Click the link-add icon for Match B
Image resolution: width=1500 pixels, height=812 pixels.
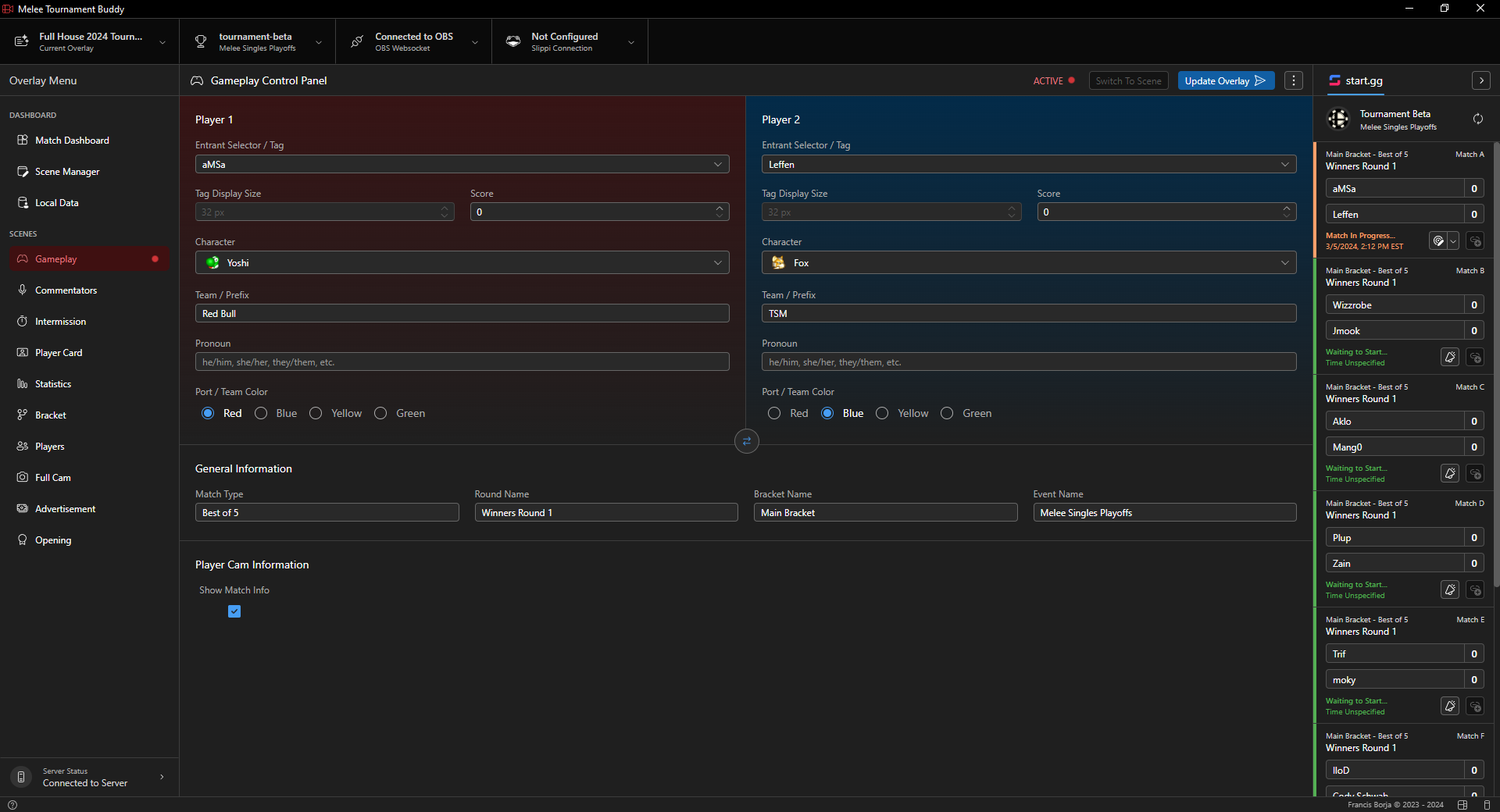coord(1475,358)
